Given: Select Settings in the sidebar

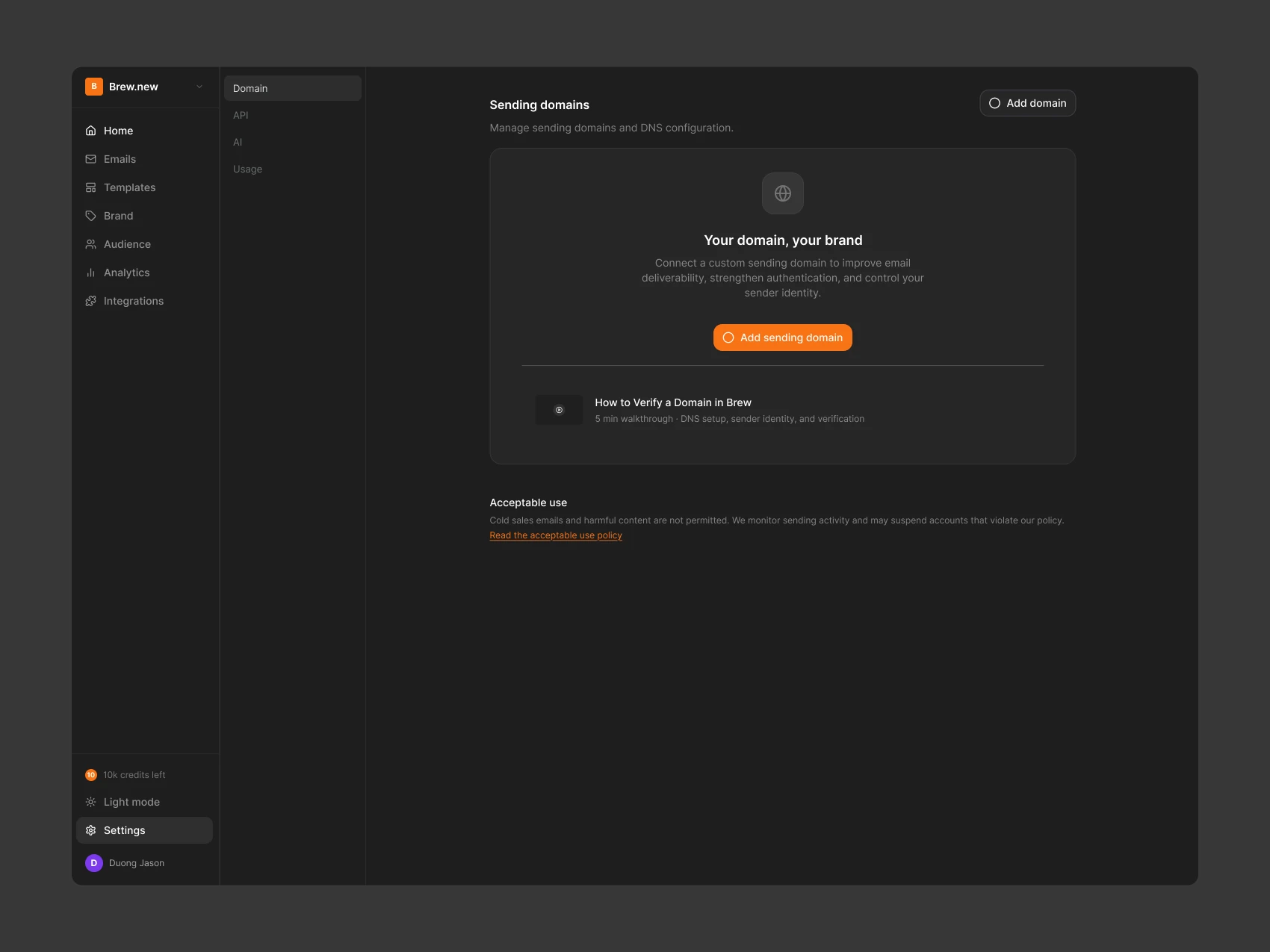Looking at the screenshot, I should [144, 830].
